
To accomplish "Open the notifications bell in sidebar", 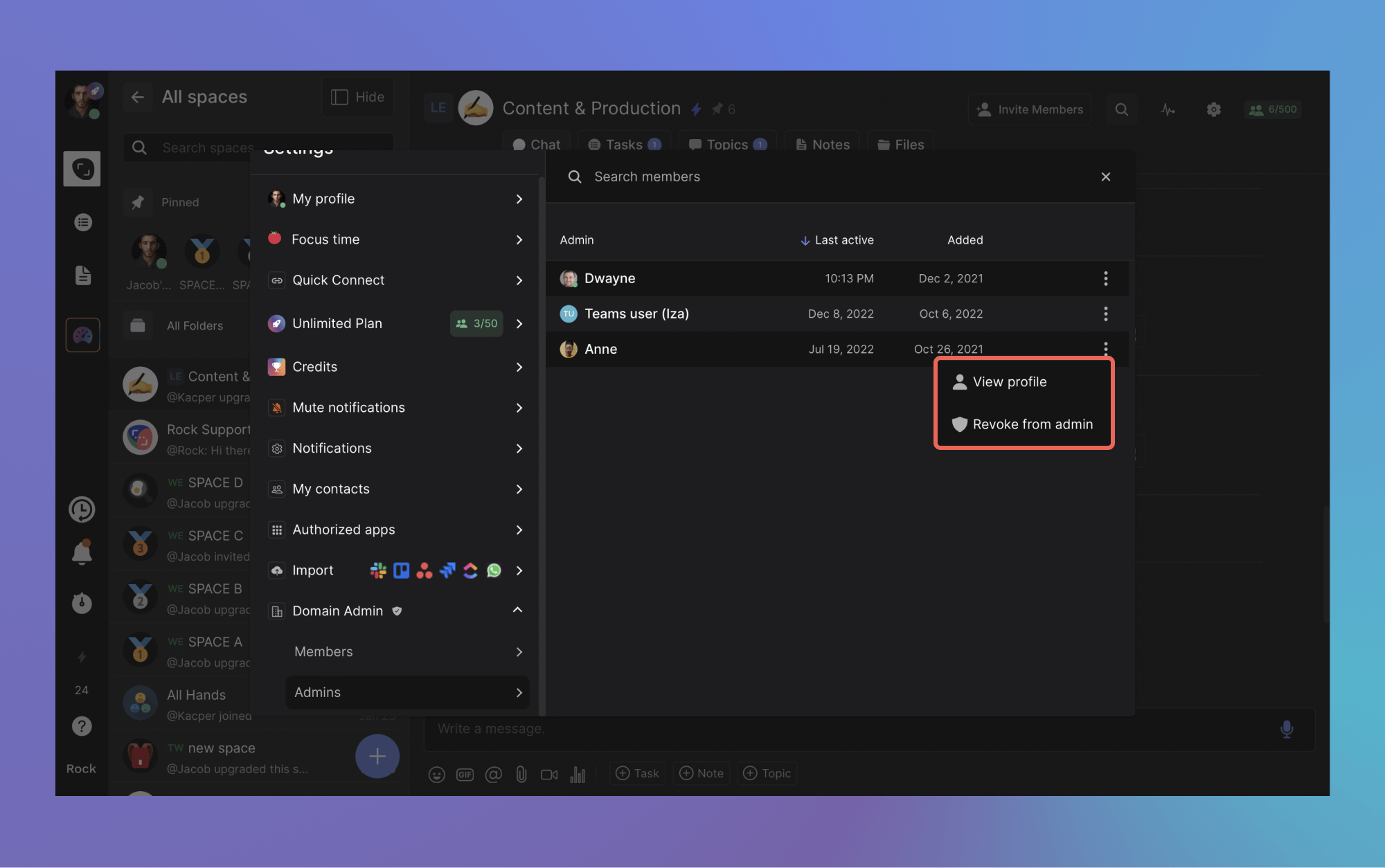I will pyautogui.click(x=82, y=552).
